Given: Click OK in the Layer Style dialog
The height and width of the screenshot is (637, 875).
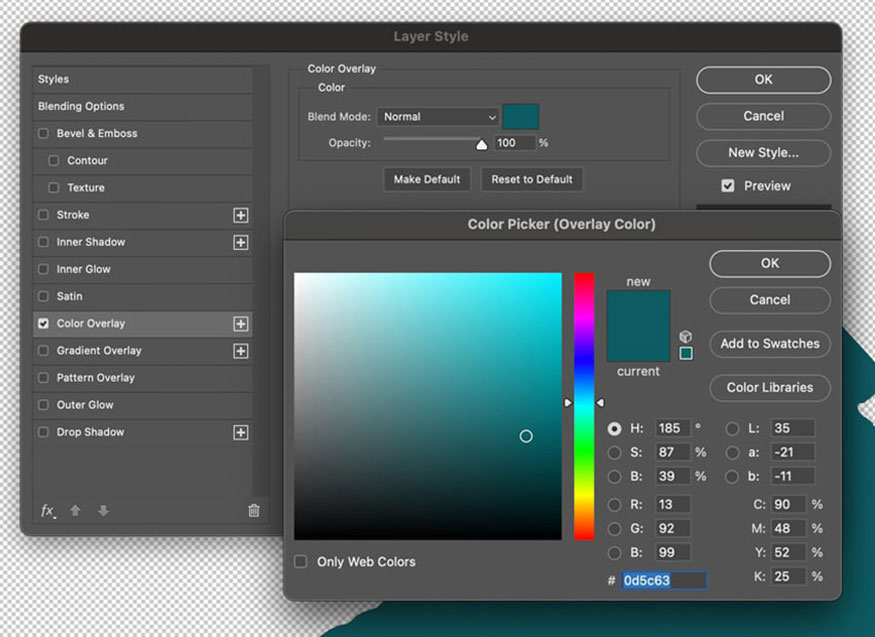Looking at the screenshot, I should coord(763,80).
